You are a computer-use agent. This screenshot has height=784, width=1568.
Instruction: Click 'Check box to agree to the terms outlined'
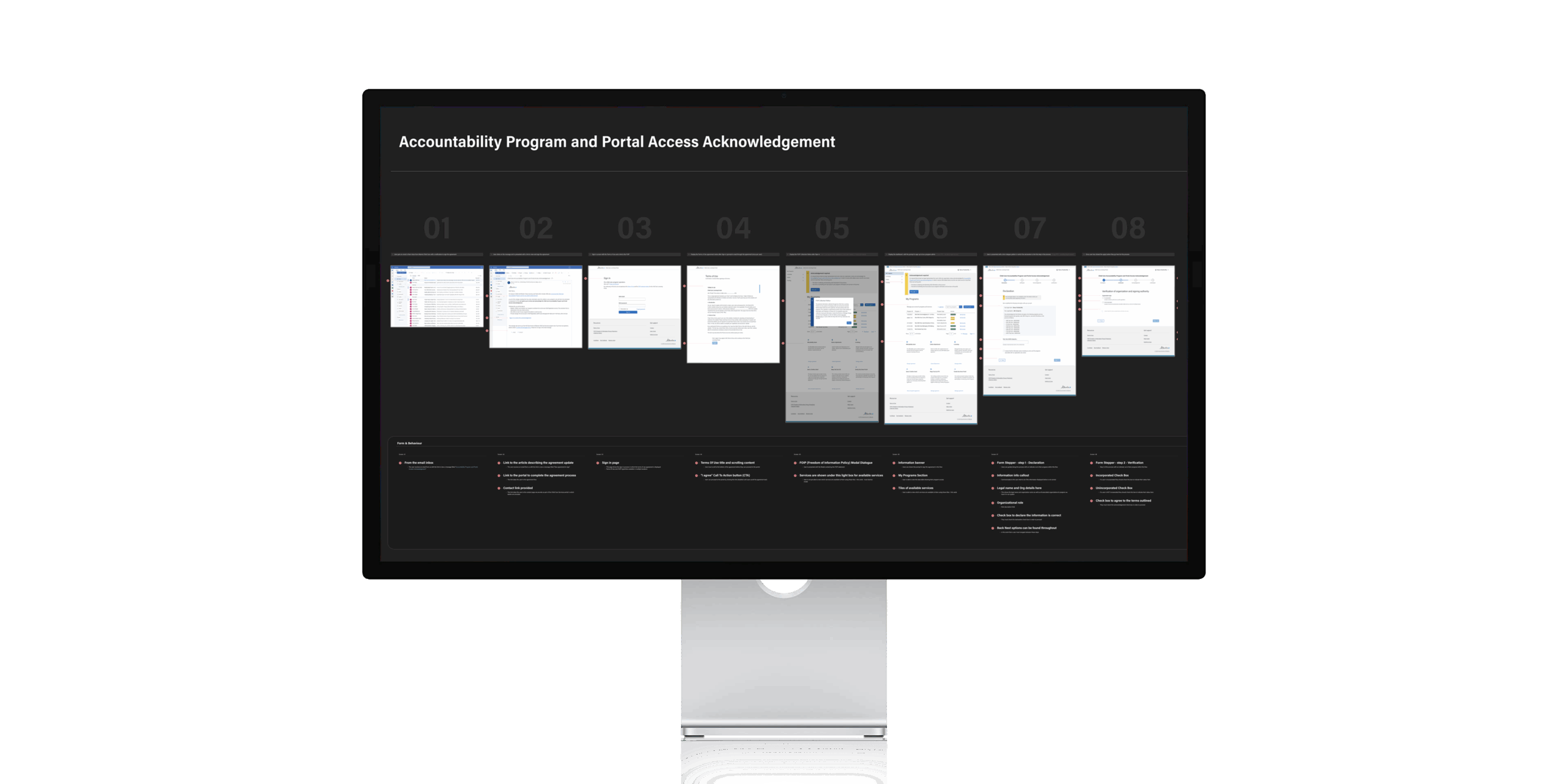(x=1123, y=500)
